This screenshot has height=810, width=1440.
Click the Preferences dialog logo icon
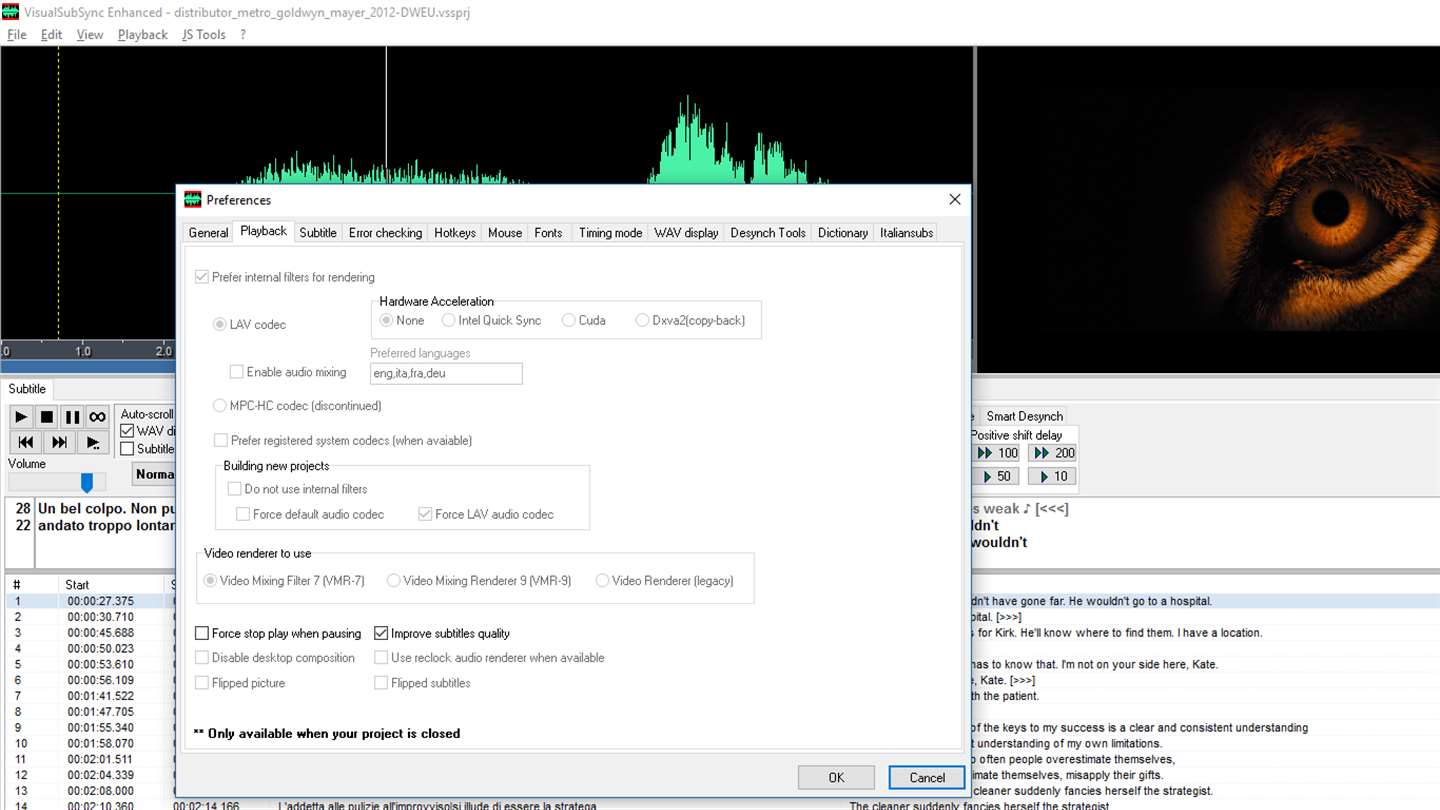(x=193, y=200)
